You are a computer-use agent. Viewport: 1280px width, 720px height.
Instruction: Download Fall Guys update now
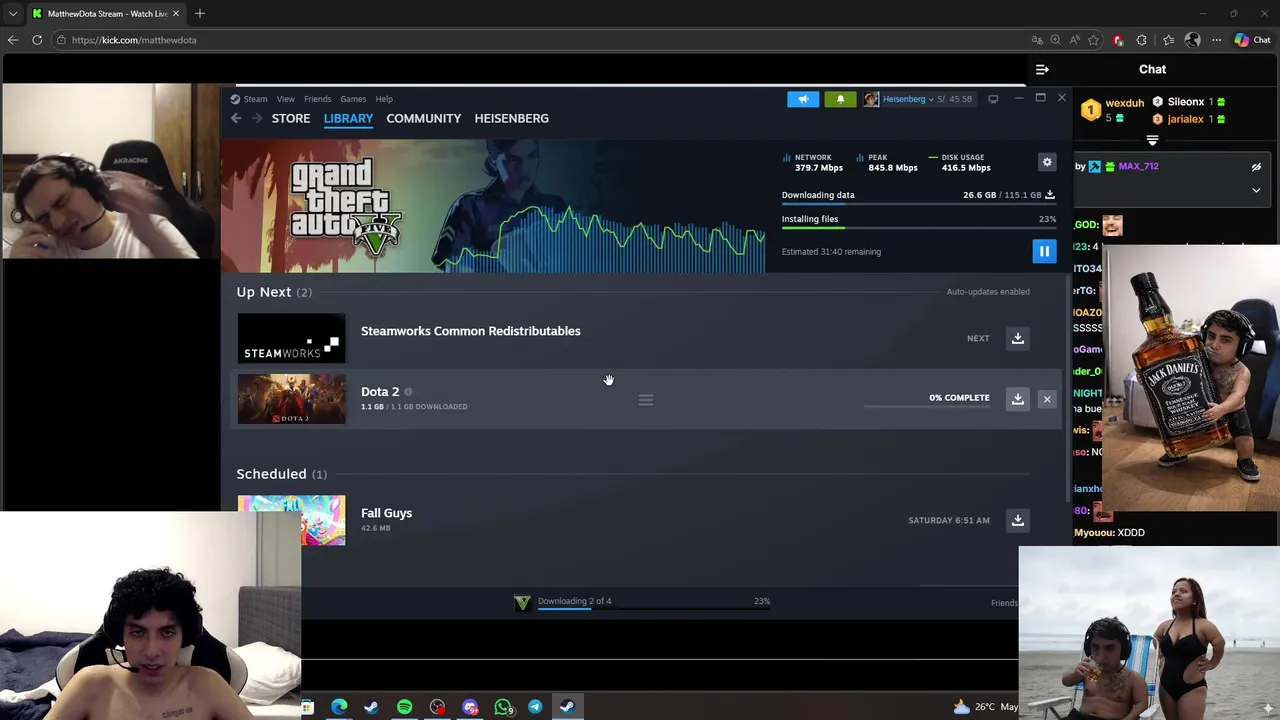(1017, 520)
